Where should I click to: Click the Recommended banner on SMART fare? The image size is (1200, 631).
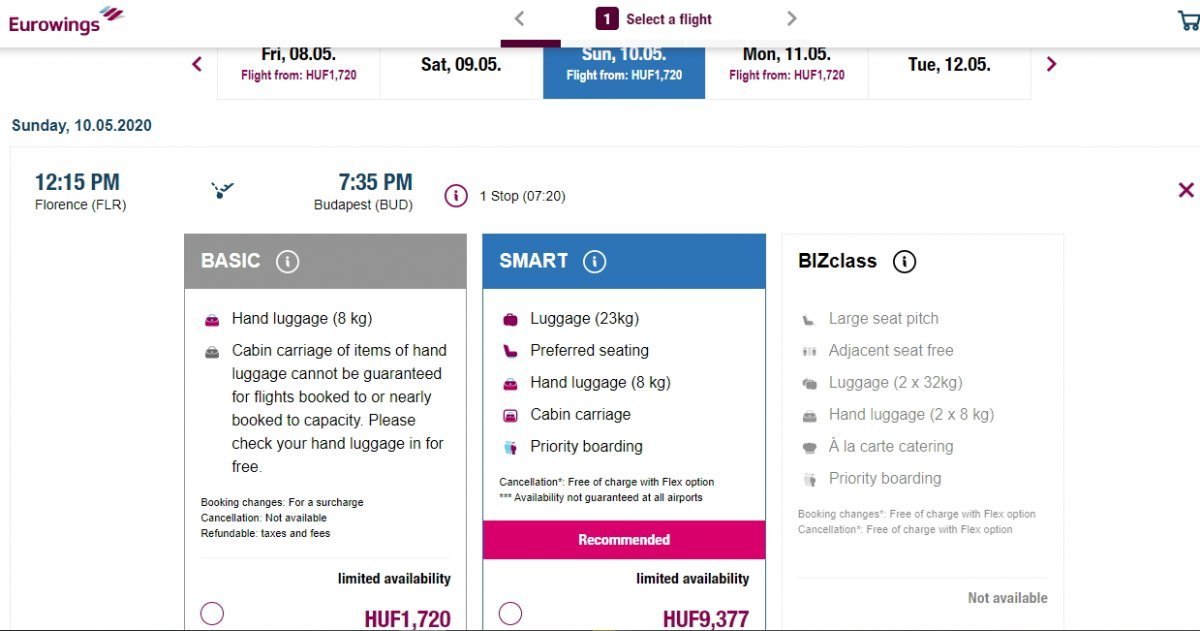point(624,540)
